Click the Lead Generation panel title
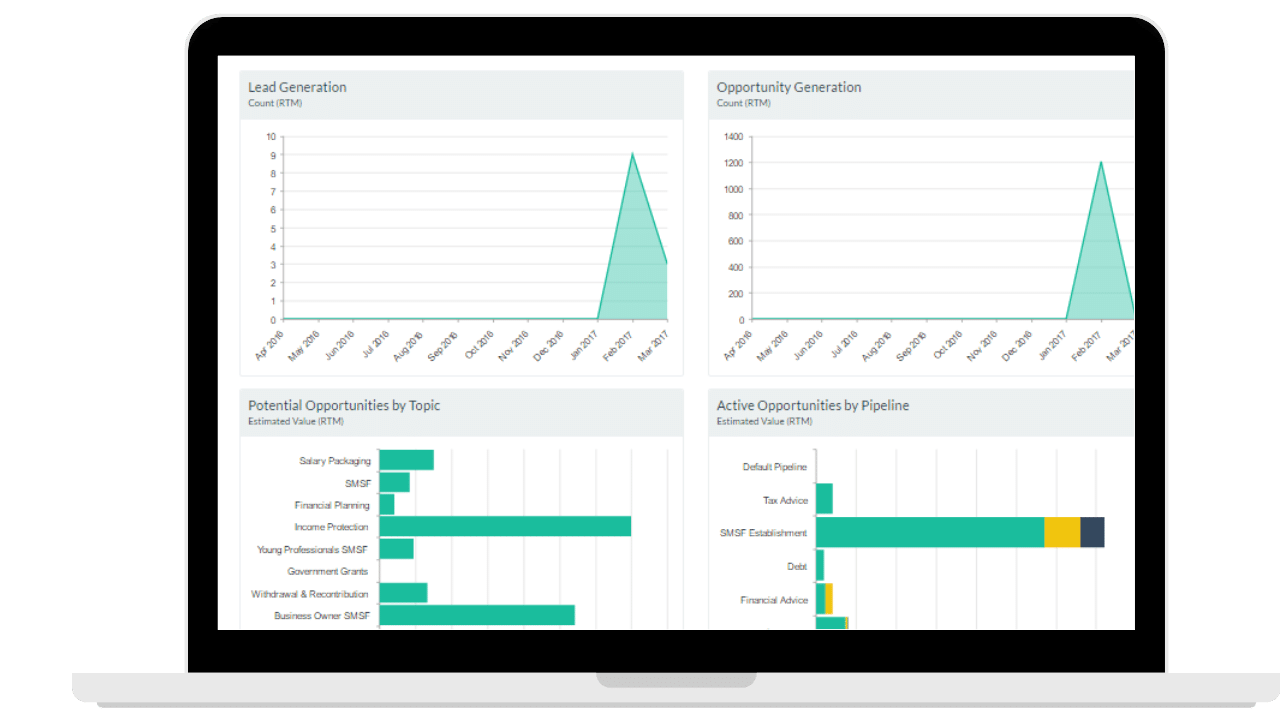This screenshot has width=1280, height=720. click(297, 87)
